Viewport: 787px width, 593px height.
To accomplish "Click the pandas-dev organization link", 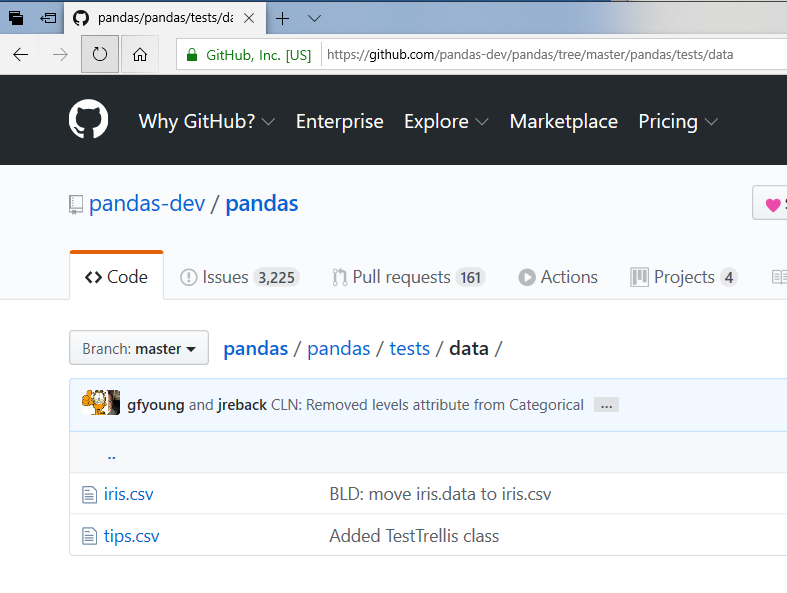I will [x=147, y=204].
